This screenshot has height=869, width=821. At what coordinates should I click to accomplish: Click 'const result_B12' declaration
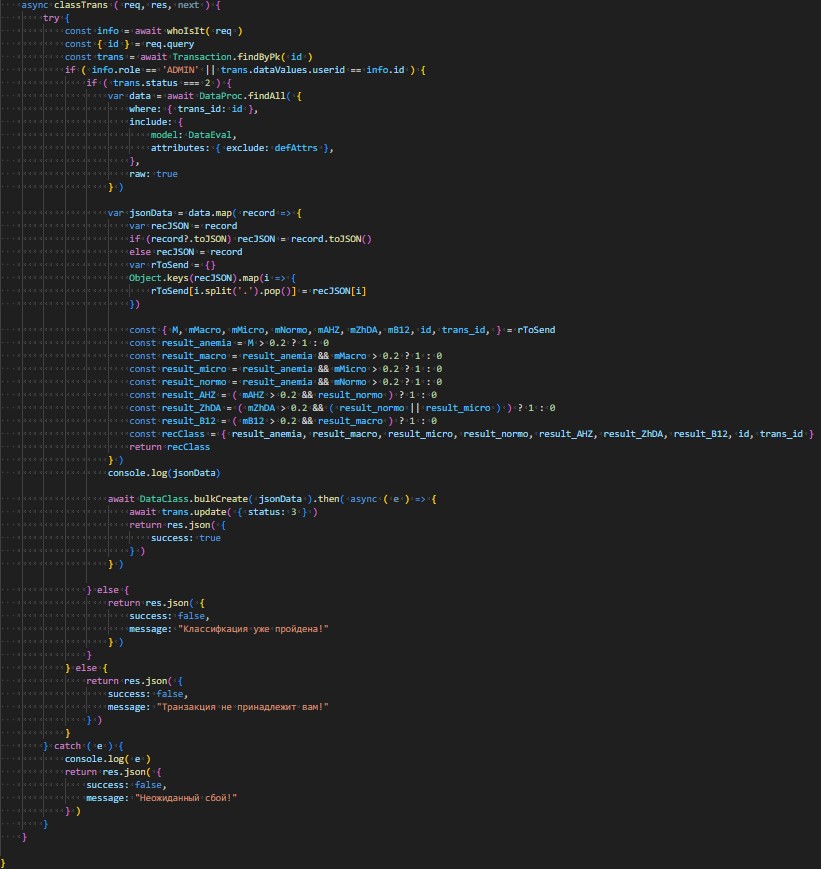coord(172,421)
